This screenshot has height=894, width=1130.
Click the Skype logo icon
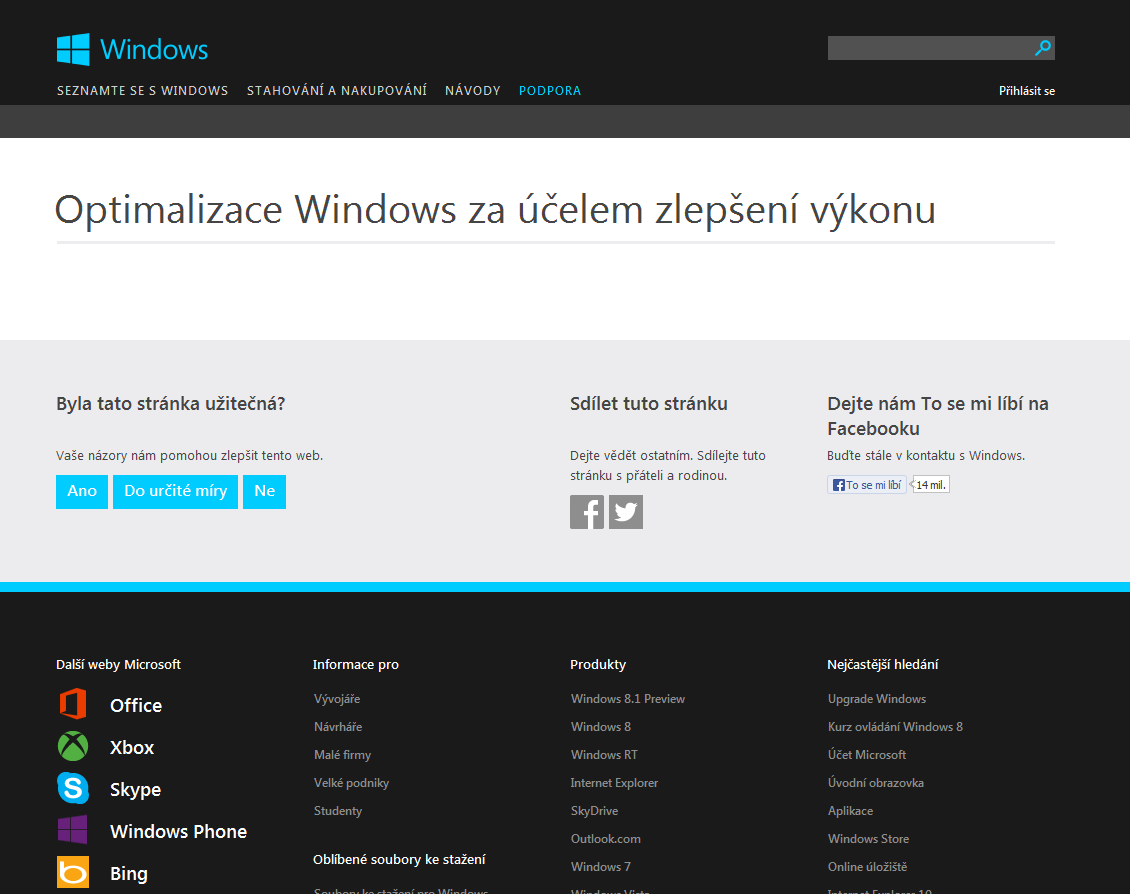click(x=73, y=788)
